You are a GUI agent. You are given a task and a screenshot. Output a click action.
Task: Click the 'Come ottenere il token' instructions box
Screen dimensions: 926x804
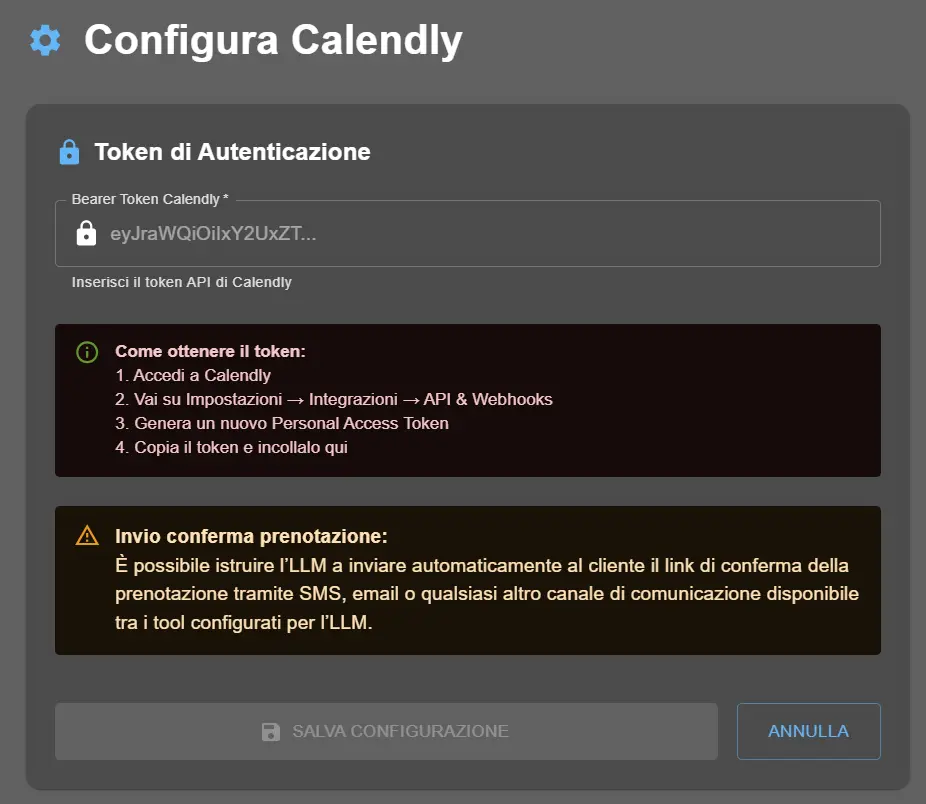(468, 399)
